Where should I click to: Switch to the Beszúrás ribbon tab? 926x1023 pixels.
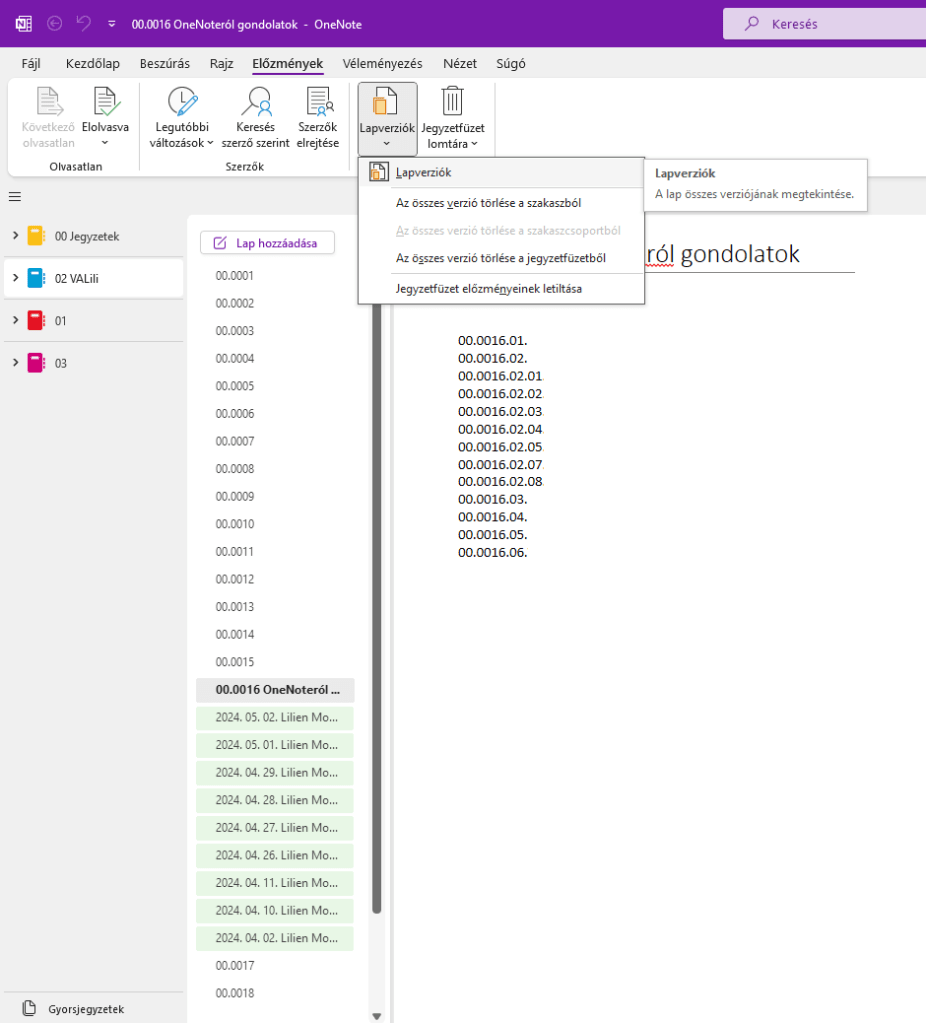[x=165, y=64]
